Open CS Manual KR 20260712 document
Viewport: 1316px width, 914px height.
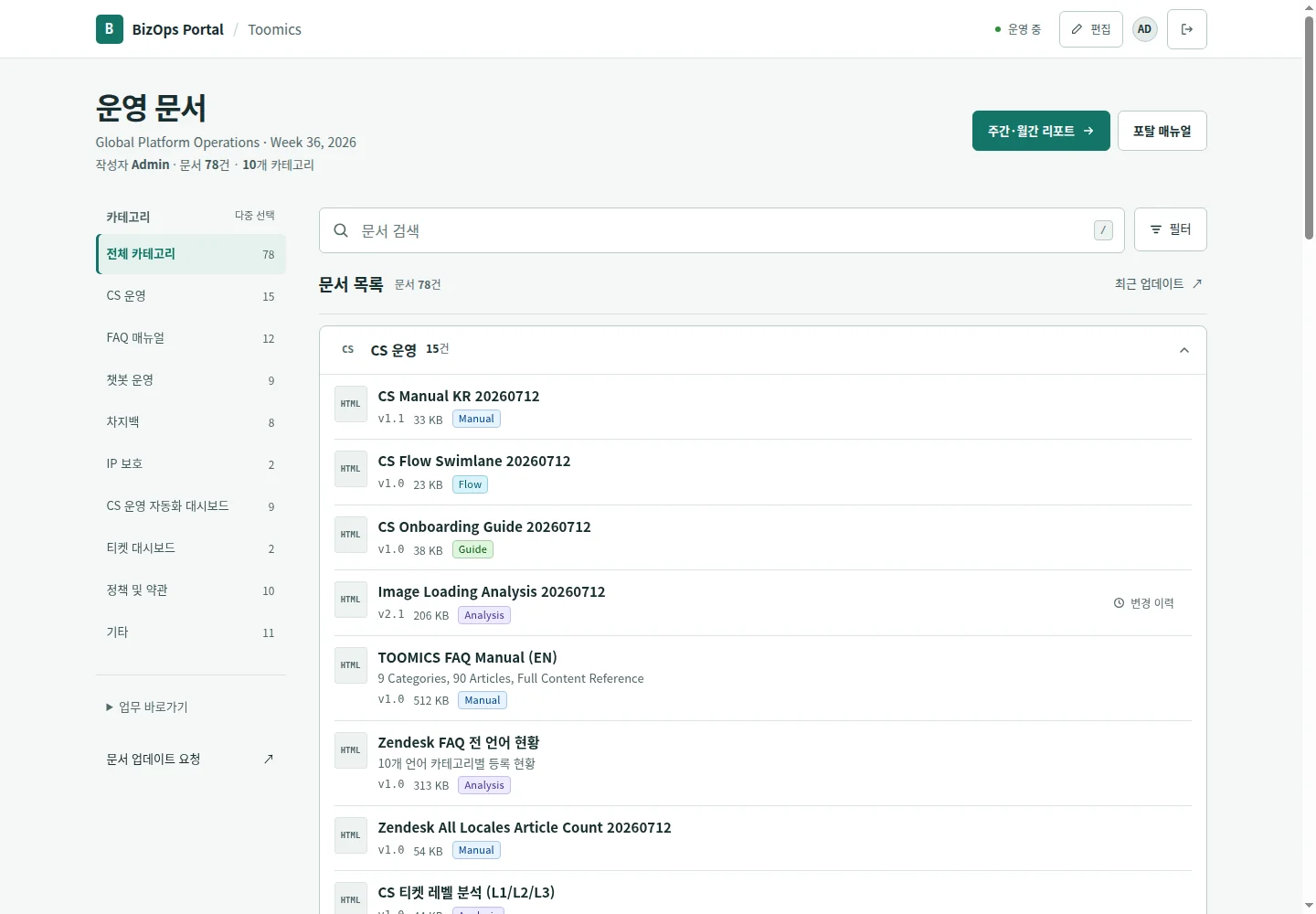459,397
